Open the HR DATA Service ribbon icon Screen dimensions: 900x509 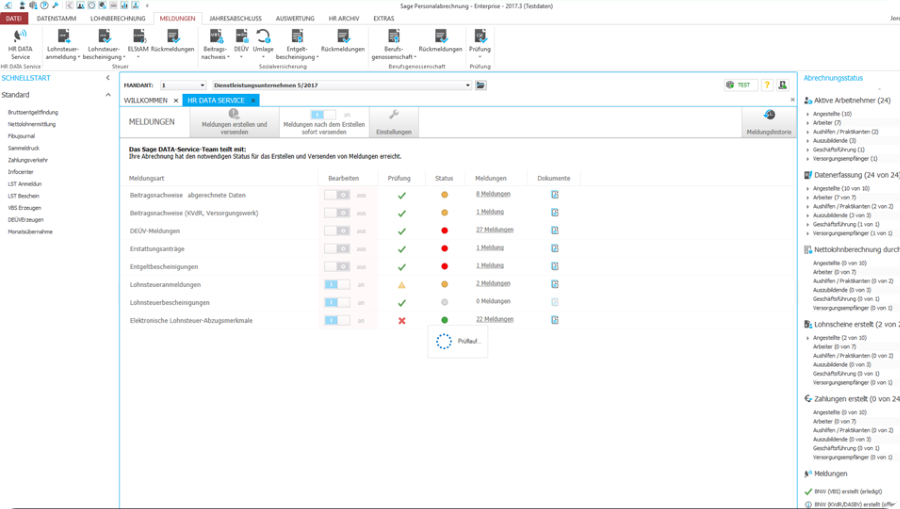pos(20,45)
